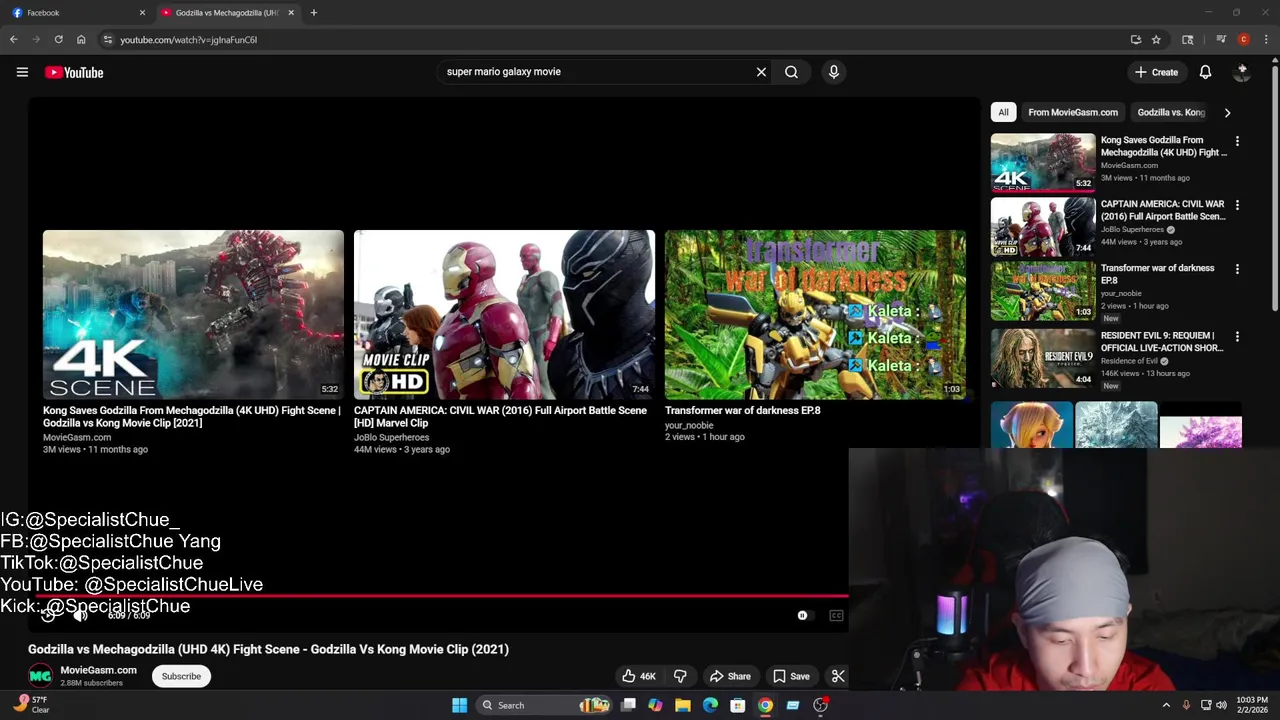Open MovieGasm.com channel name
This screenshot has height=720, width=1280.
coord(98,670)
